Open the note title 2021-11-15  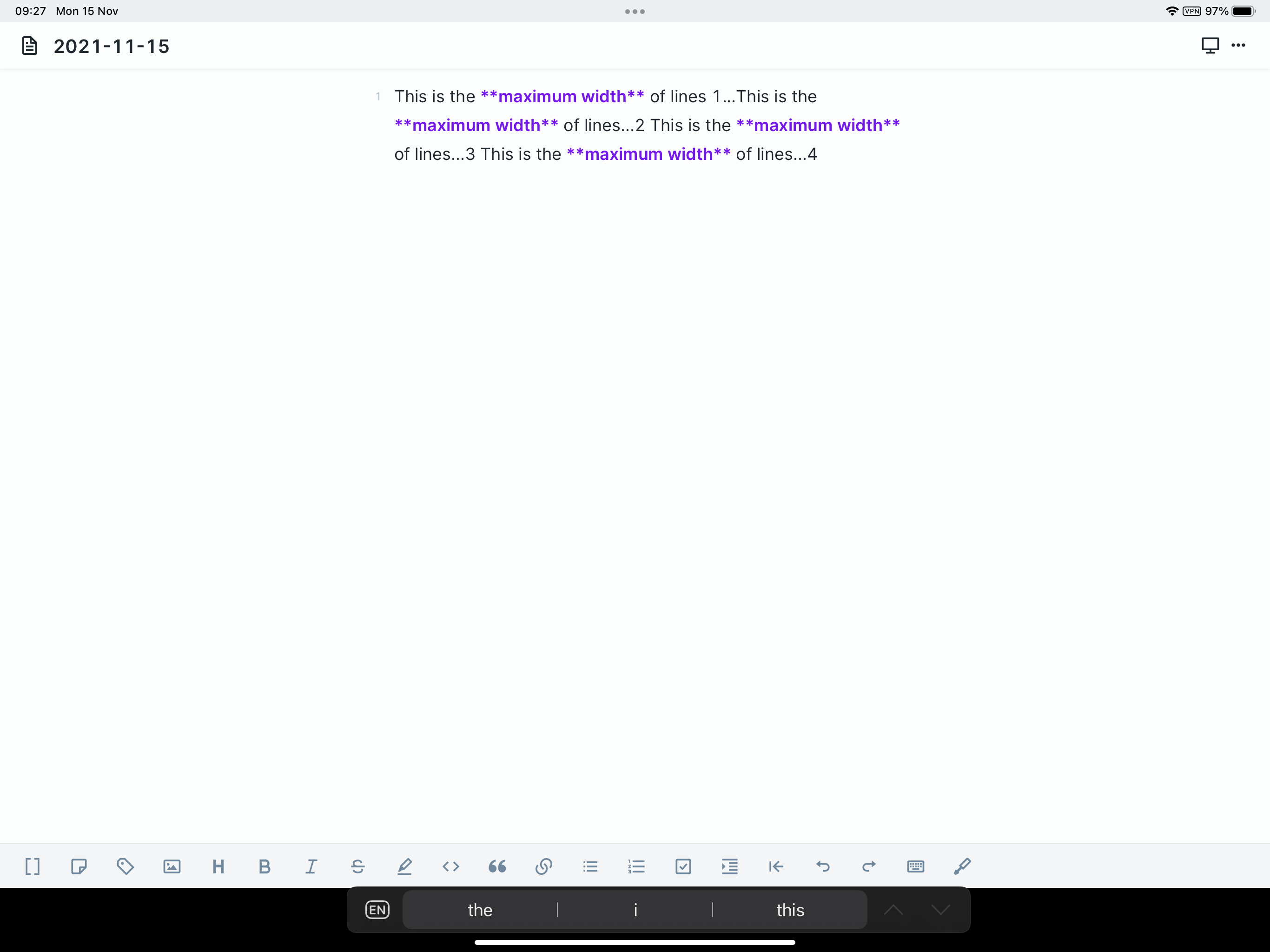point(112,46)
